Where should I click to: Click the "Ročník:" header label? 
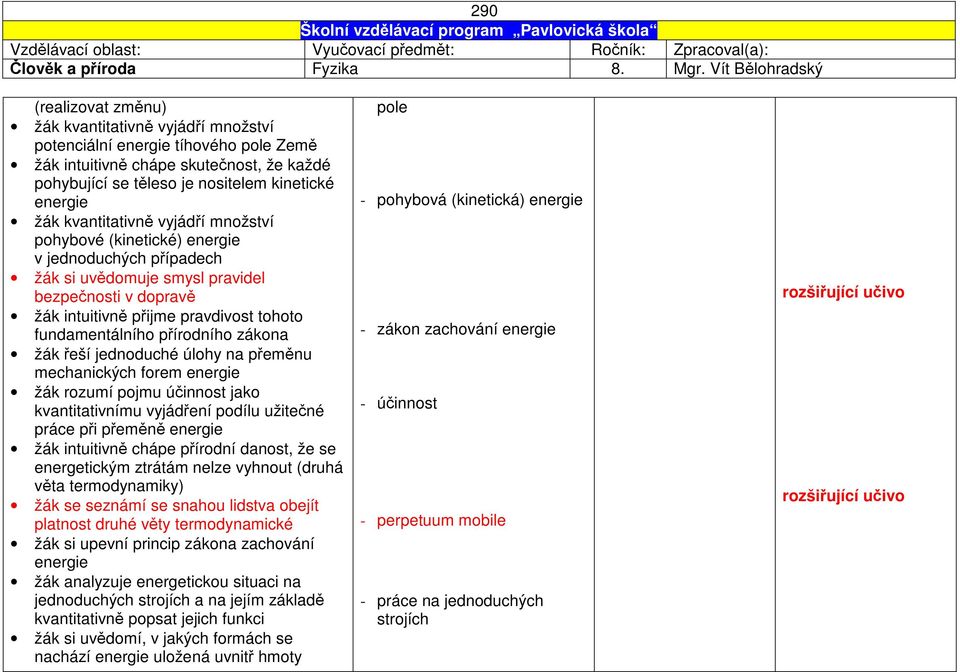tap(618, 50)
